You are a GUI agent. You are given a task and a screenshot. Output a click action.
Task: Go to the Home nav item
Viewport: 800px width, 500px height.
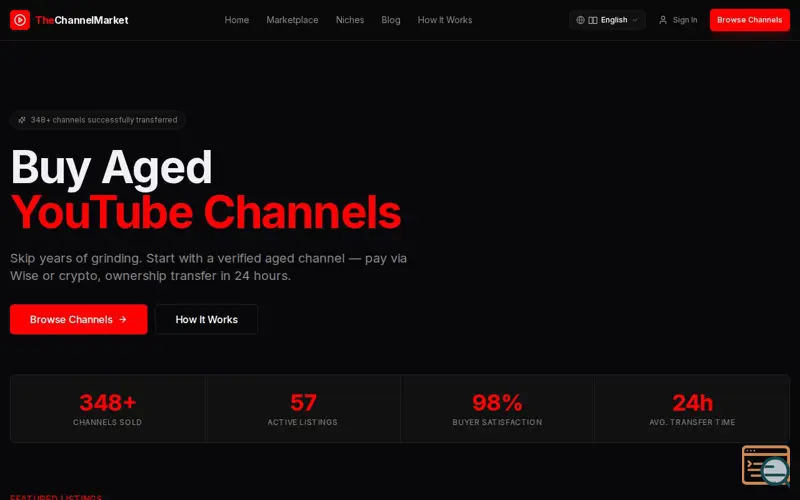[x=237, y=20]
